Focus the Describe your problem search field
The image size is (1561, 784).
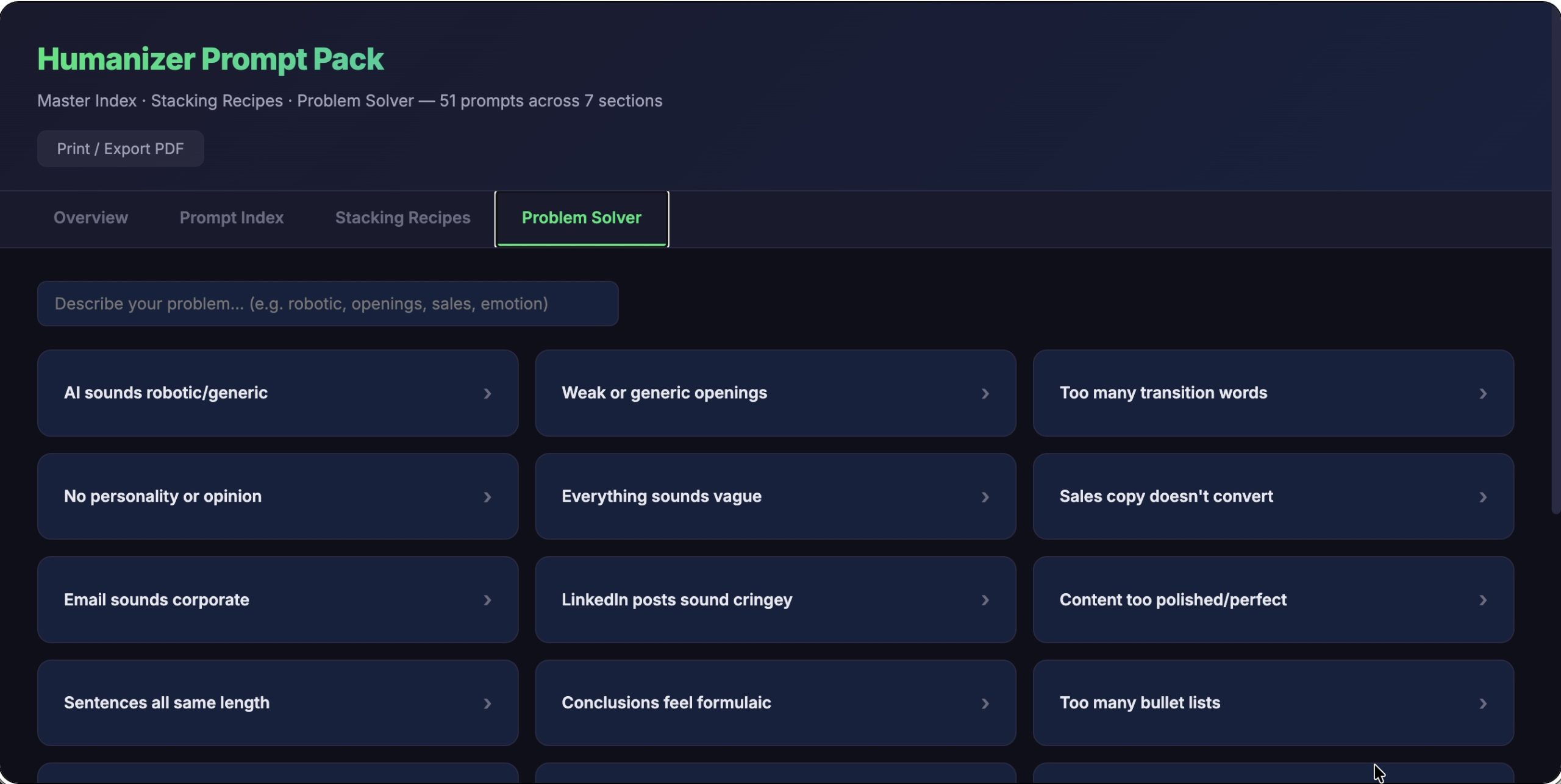tap(327, 304)
